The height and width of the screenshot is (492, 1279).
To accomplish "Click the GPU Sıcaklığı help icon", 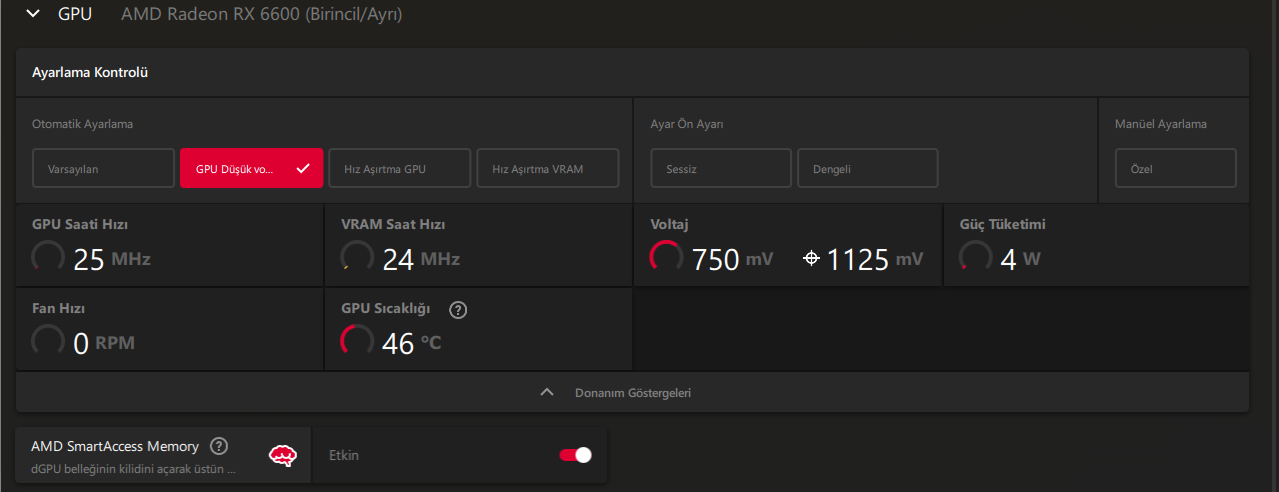I will coord(459,309).
